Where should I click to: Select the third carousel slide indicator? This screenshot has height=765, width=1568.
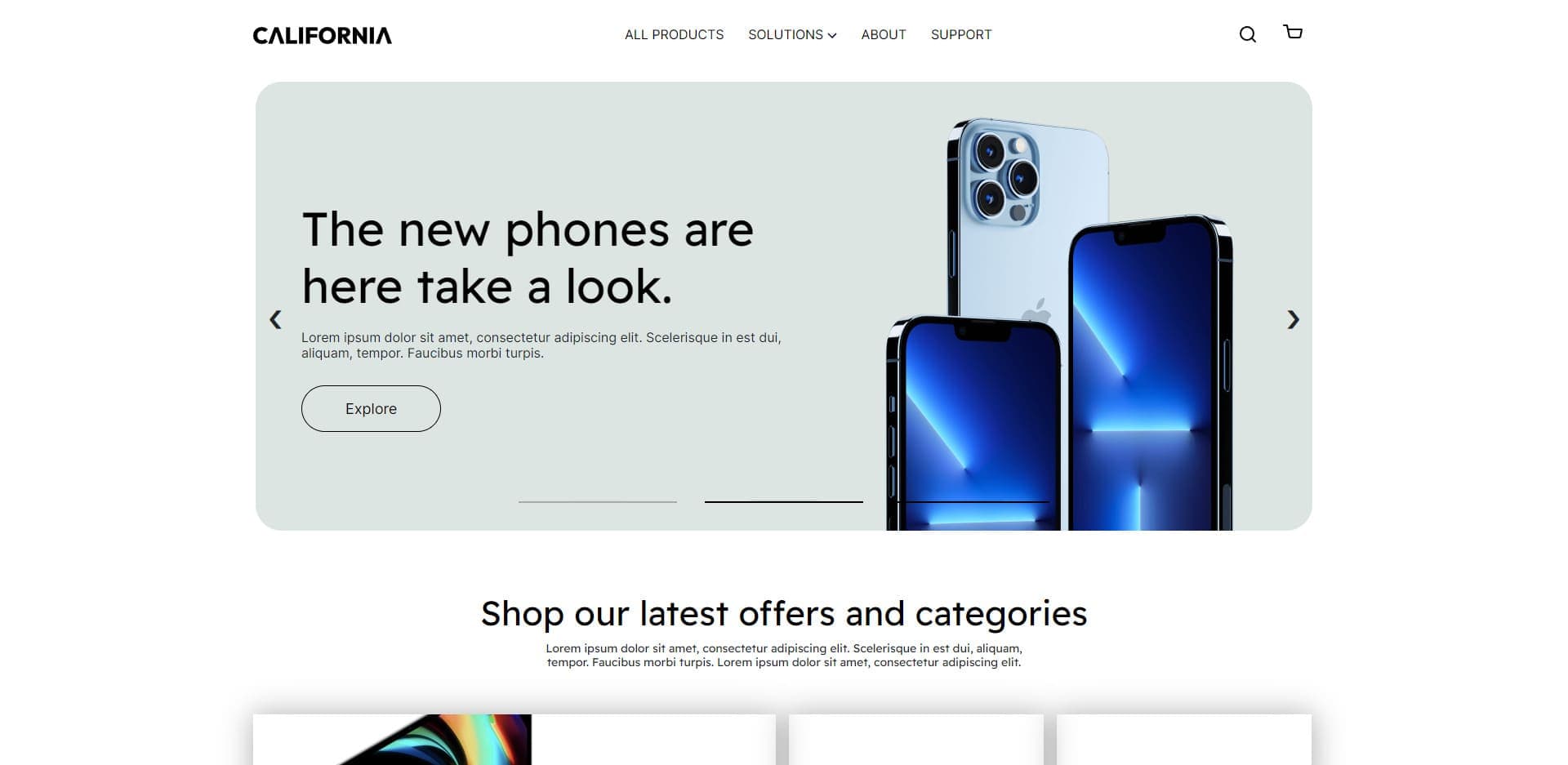tap(970, 501)
